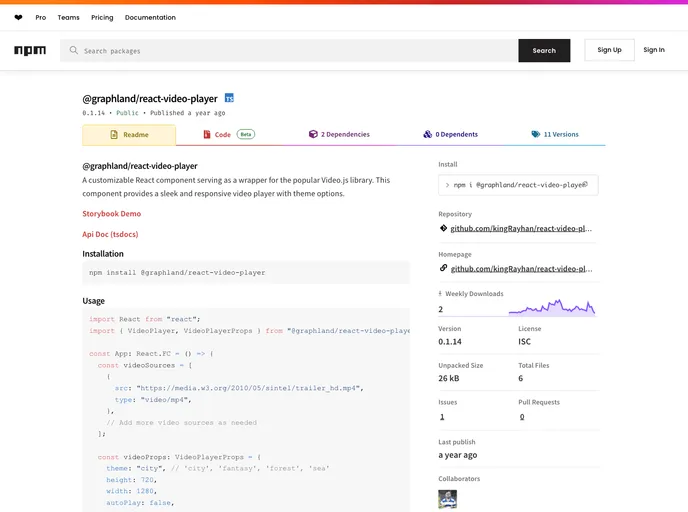Image resolution: width=688 pixels, height=512 pixels.
Task: Copy the npm install command icon
Action: click(x=585, y=185)
